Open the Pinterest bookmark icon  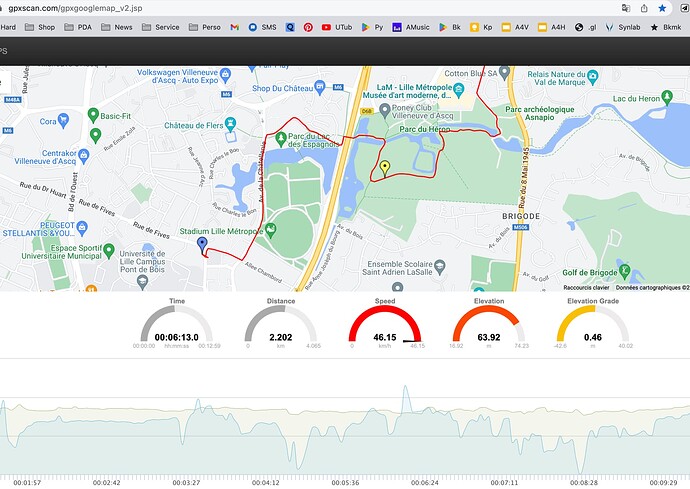click(308, 27)
